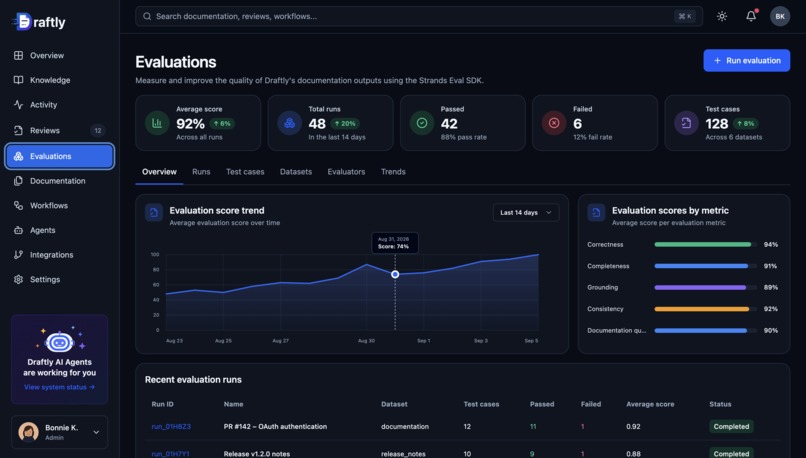
Task: Click the Aug 31 data point on chart
Action: pos(395,274)
